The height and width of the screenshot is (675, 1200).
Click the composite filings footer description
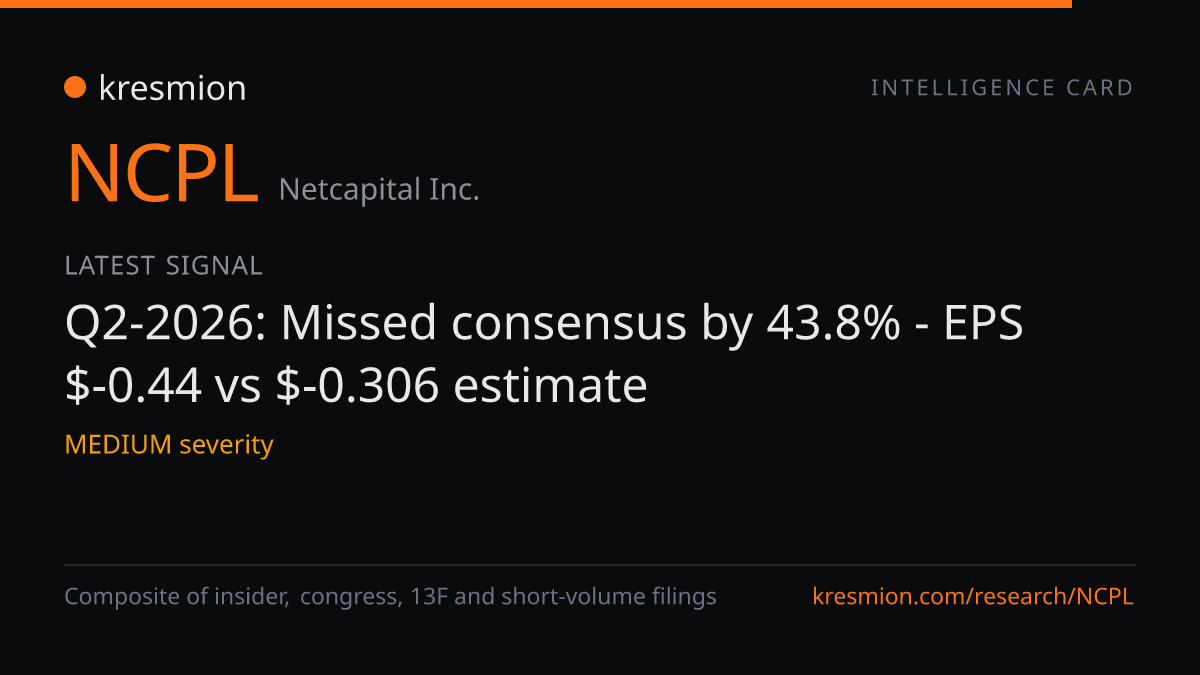point(391,597)
